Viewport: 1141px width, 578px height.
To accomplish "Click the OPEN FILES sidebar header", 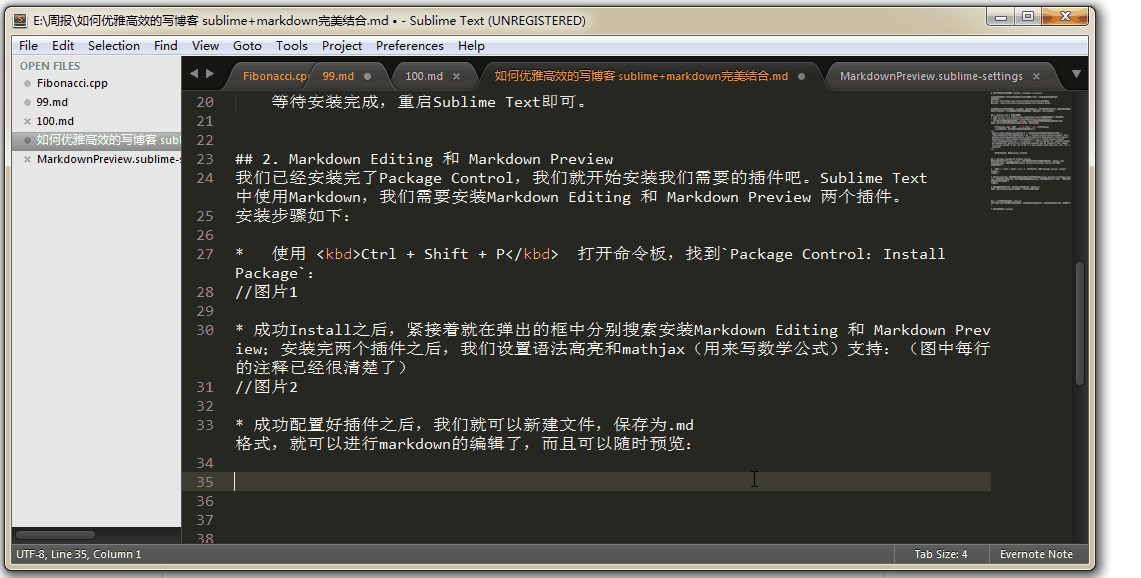I will click(50, 66).
